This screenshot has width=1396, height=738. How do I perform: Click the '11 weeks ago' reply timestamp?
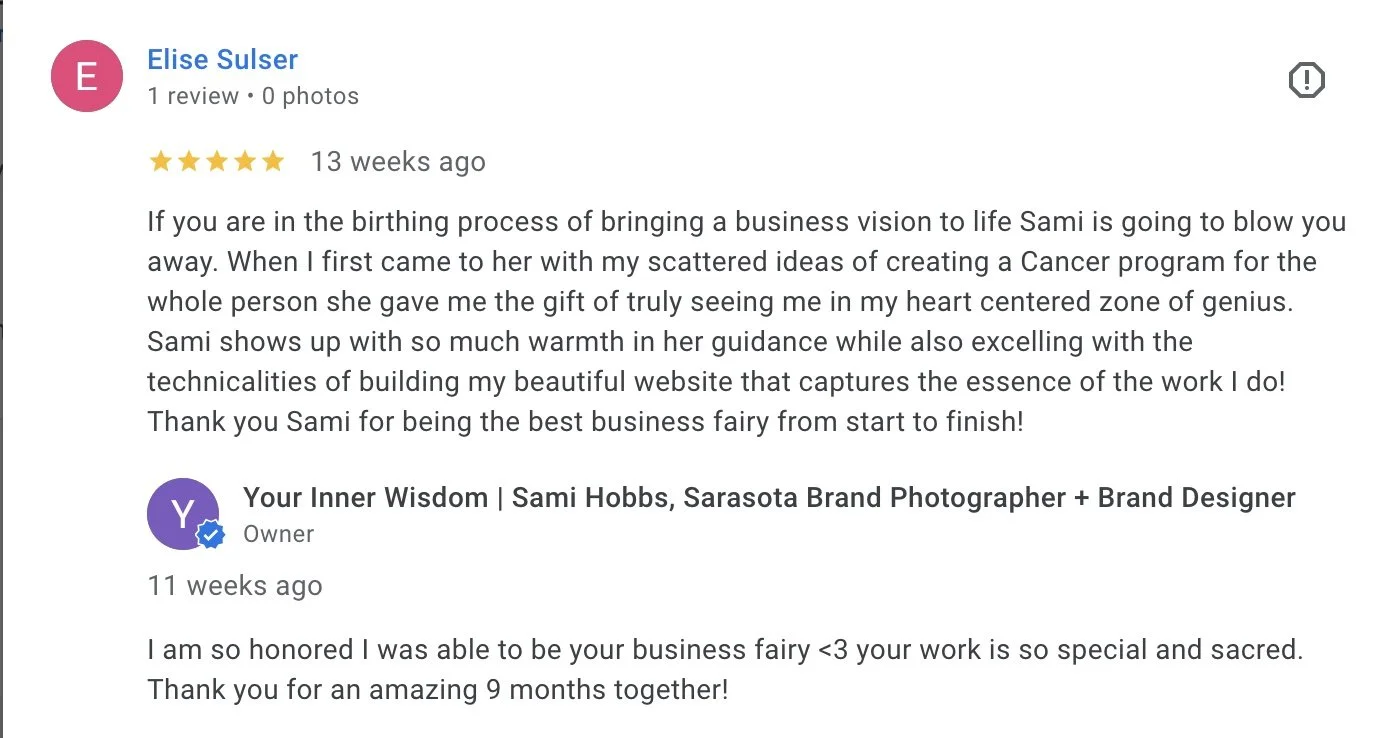(235, 585)
